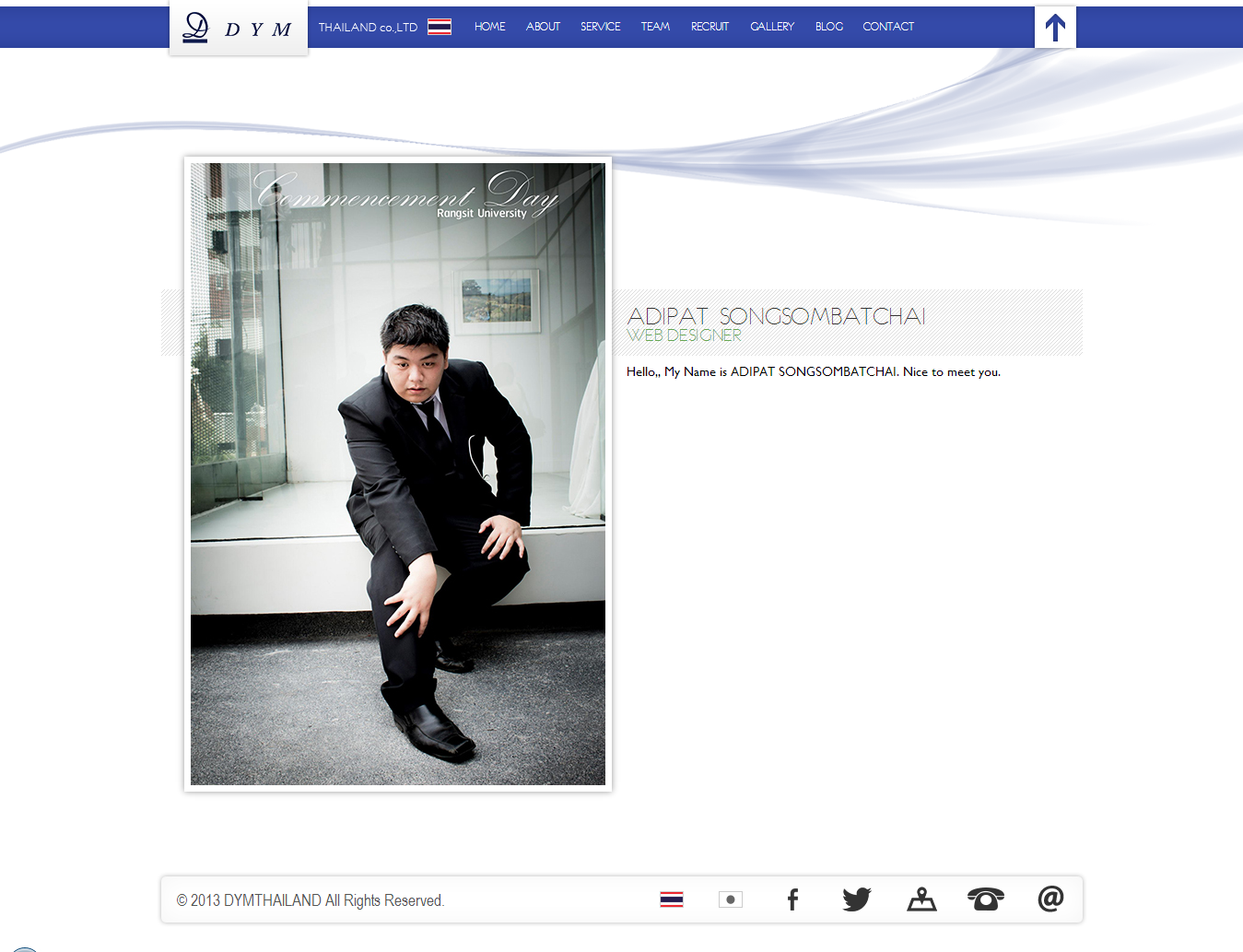Open the Twitter bird icon
1243x952 pixels.
(x=856, y=899)
